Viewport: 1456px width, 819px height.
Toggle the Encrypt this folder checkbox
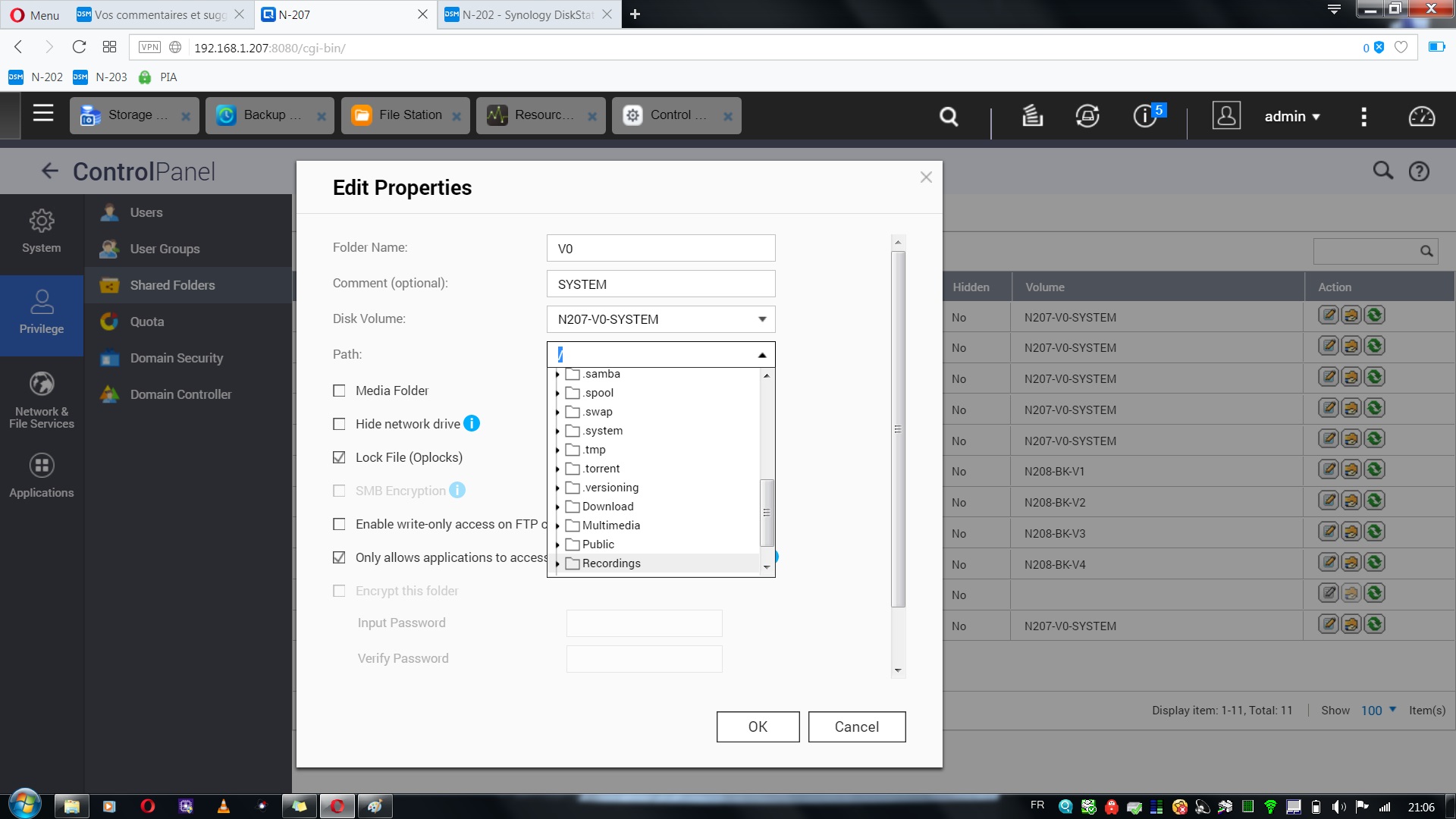(x=339, y=591)
